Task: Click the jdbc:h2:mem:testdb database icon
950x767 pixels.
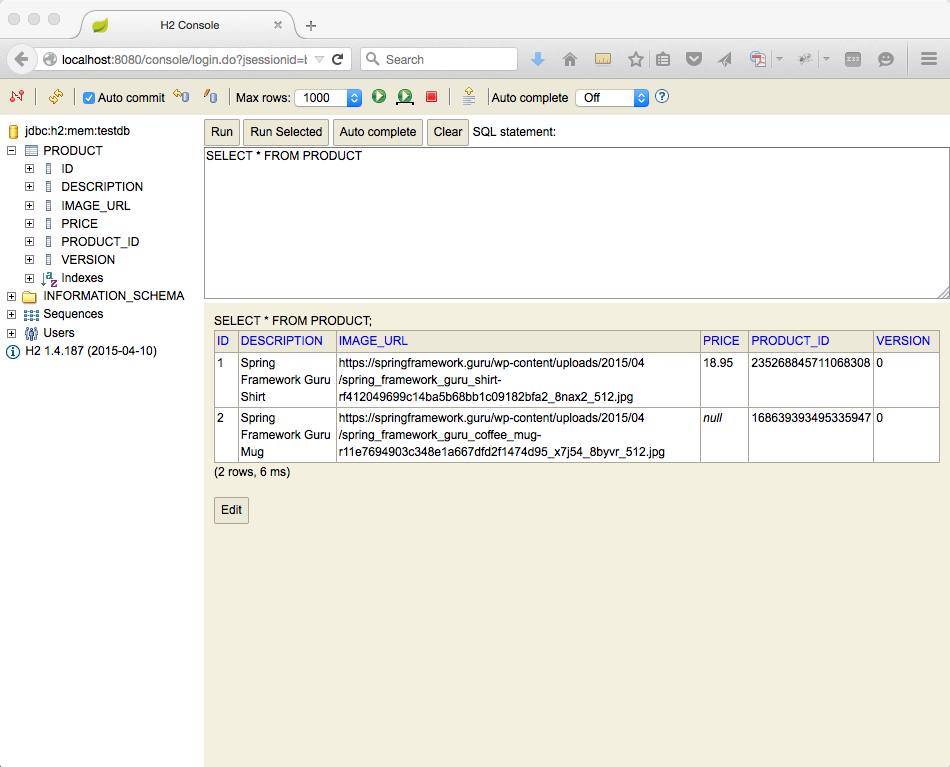Action: tap(13, 131)
